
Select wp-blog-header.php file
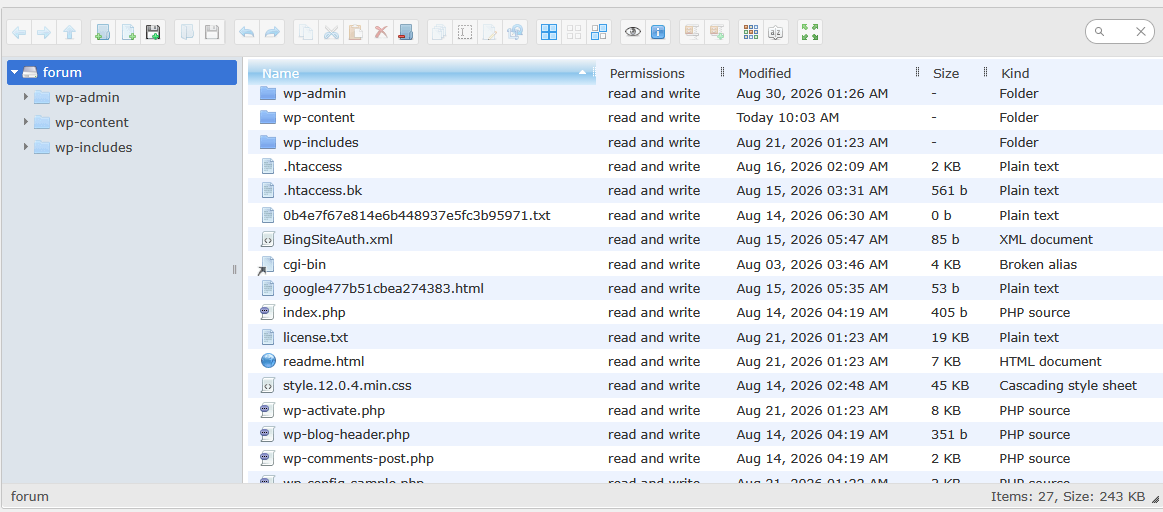pos(705,434)
